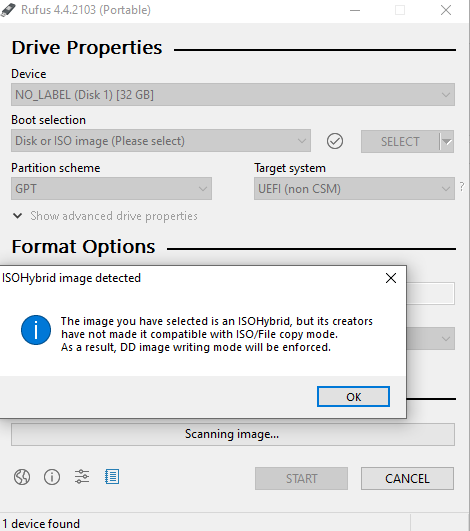Open the Target system UEFI dropdown
470x531 pixels.
click(x=354, y=189)
